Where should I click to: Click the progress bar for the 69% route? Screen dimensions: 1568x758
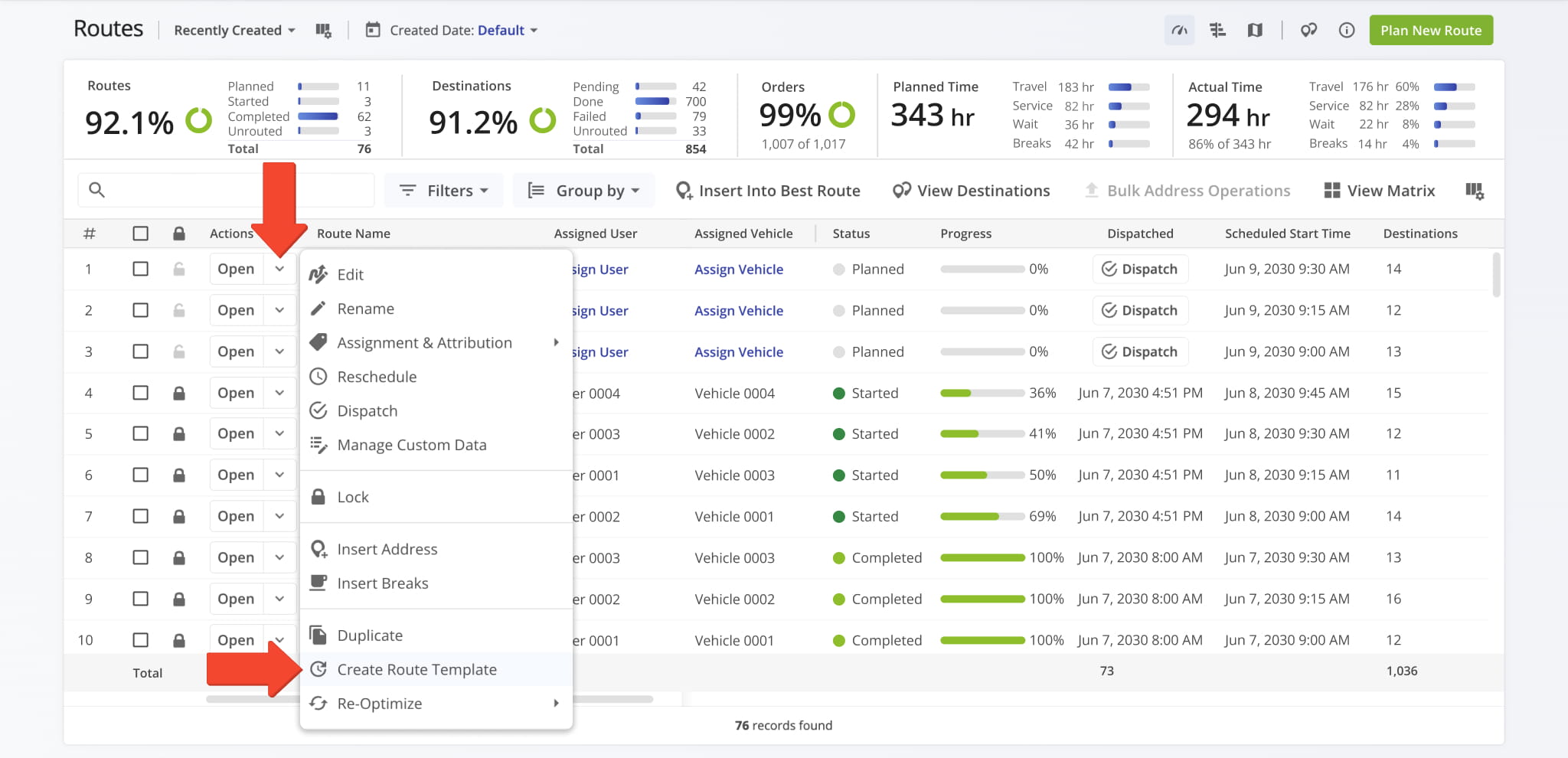click(982, 516)
